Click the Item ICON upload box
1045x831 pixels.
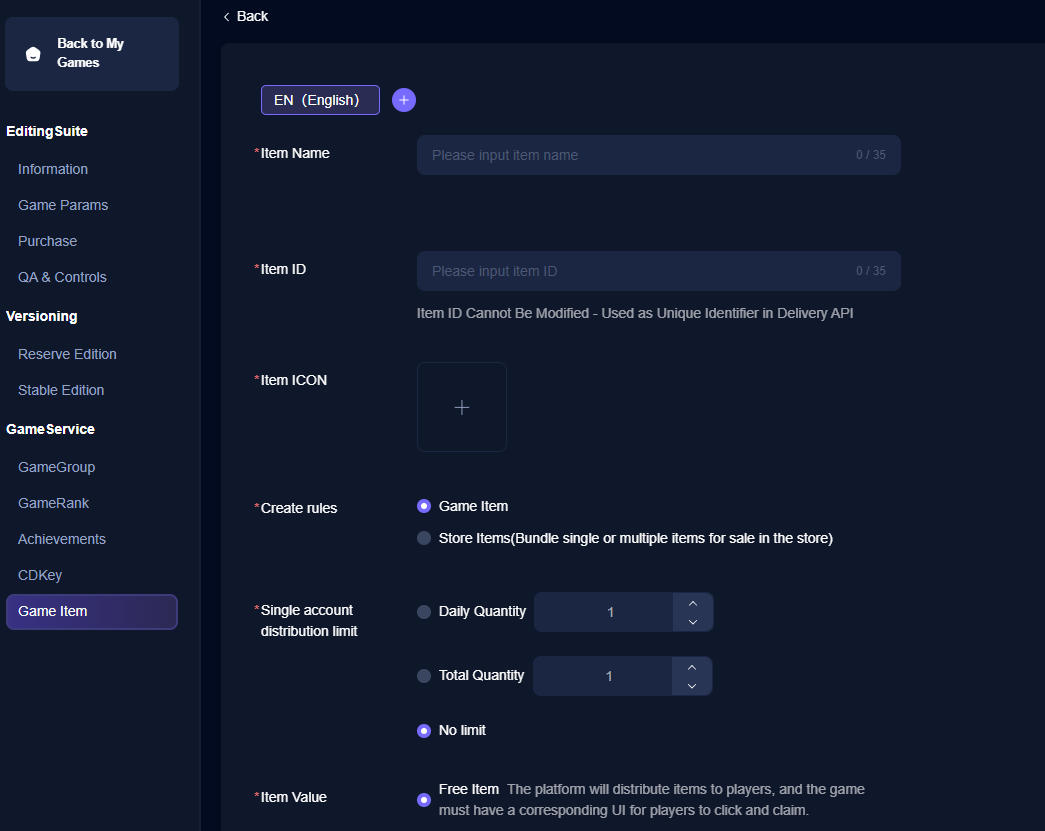click(461, 407)
